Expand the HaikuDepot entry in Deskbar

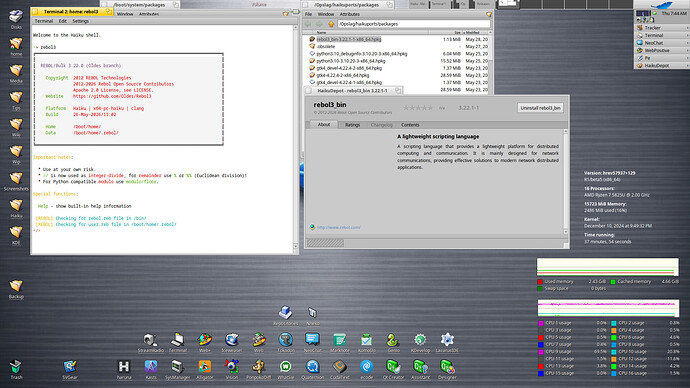662,65
